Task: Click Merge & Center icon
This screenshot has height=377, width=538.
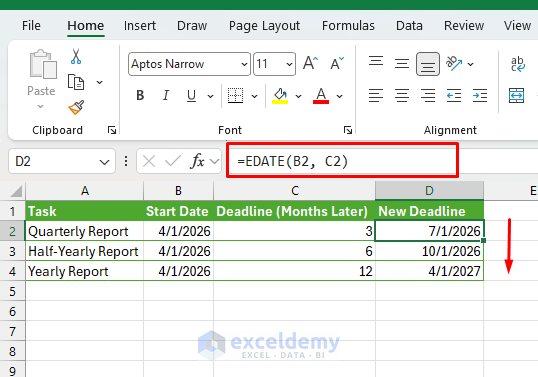Action: [x=516, y=95]
